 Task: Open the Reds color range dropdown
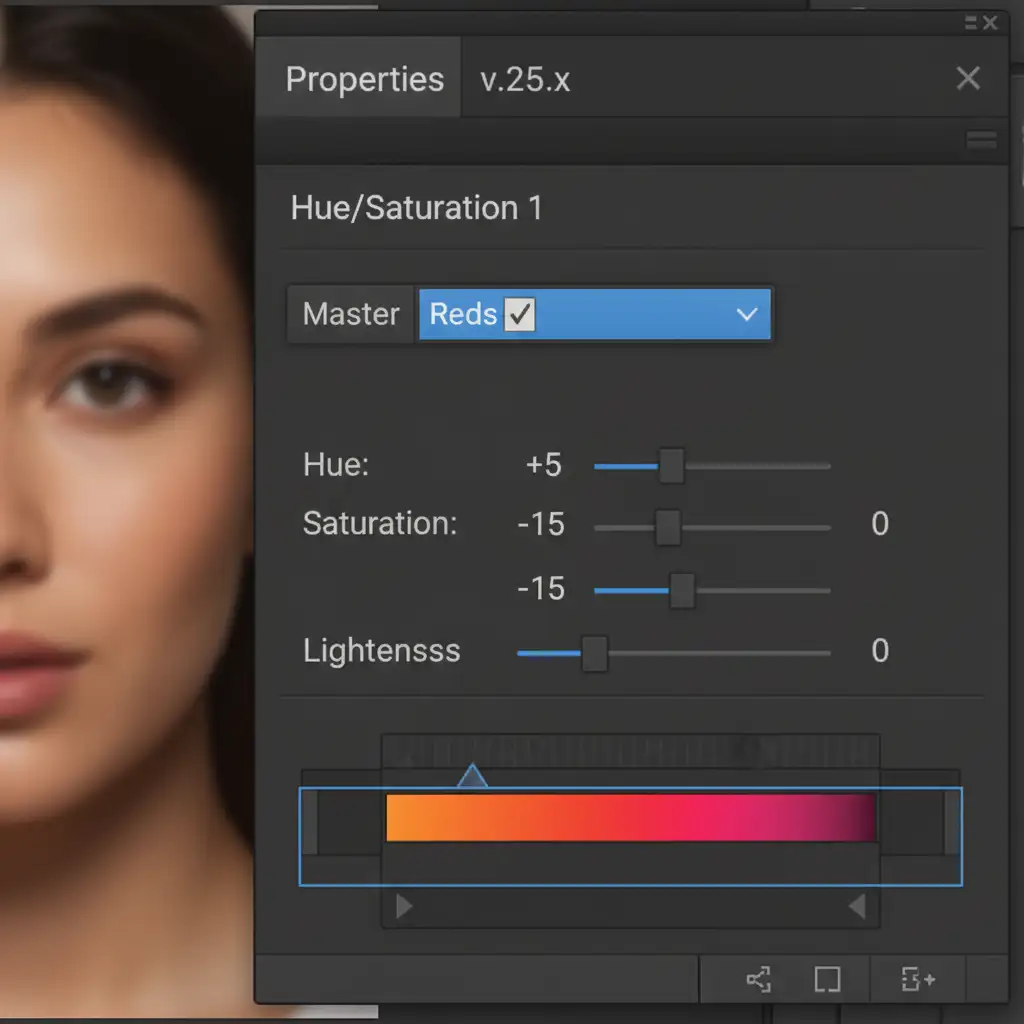[x=746, y=315]
